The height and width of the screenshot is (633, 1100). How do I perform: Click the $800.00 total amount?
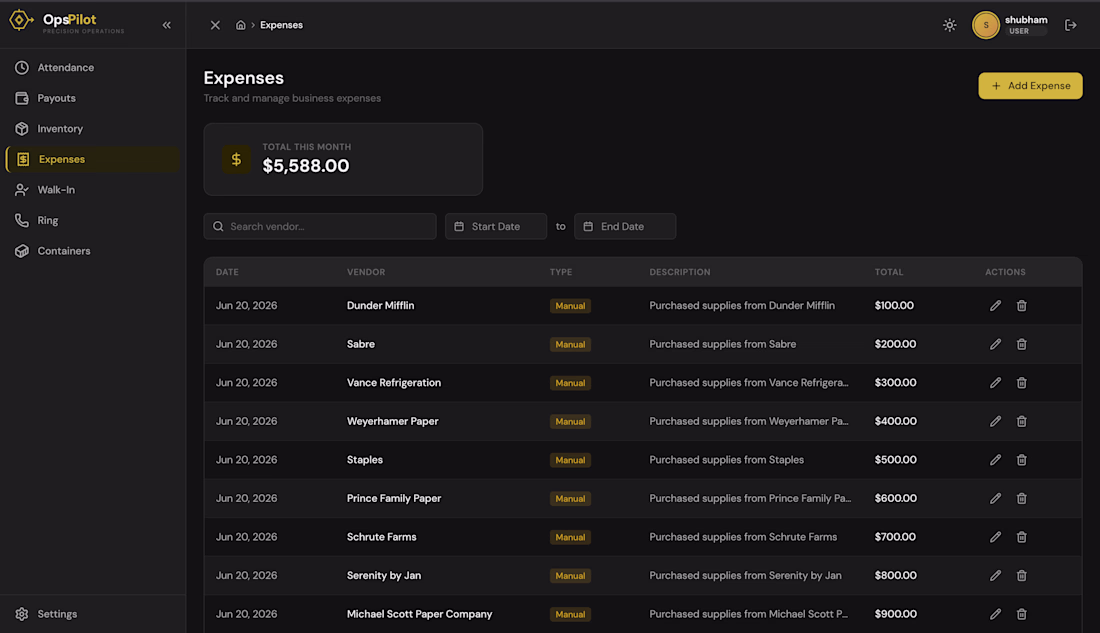coord(895,575)
